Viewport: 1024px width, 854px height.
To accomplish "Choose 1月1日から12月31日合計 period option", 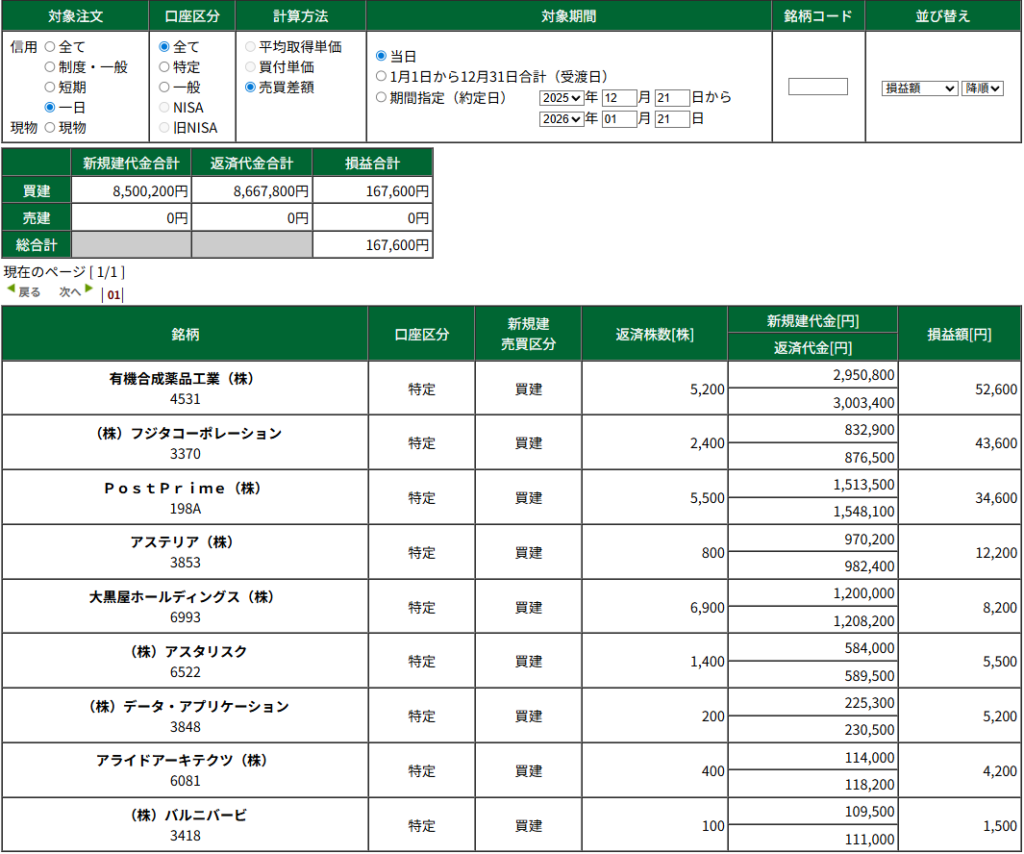I will point(381,76).
